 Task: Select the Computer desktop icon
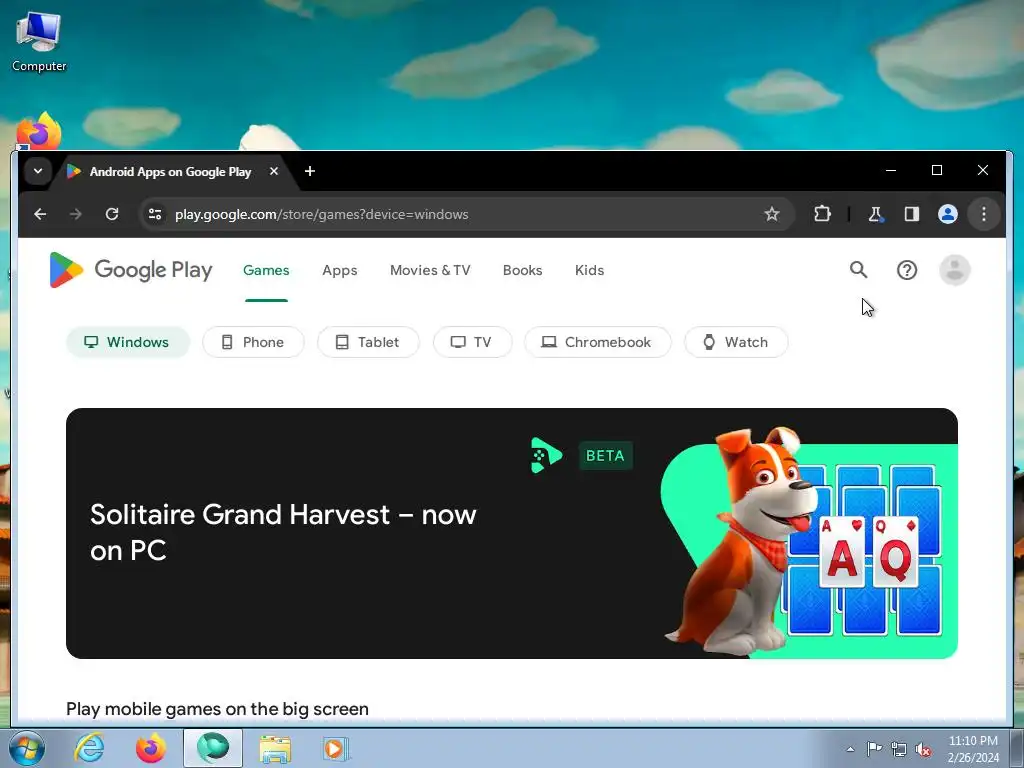click(x=39, y=42)
